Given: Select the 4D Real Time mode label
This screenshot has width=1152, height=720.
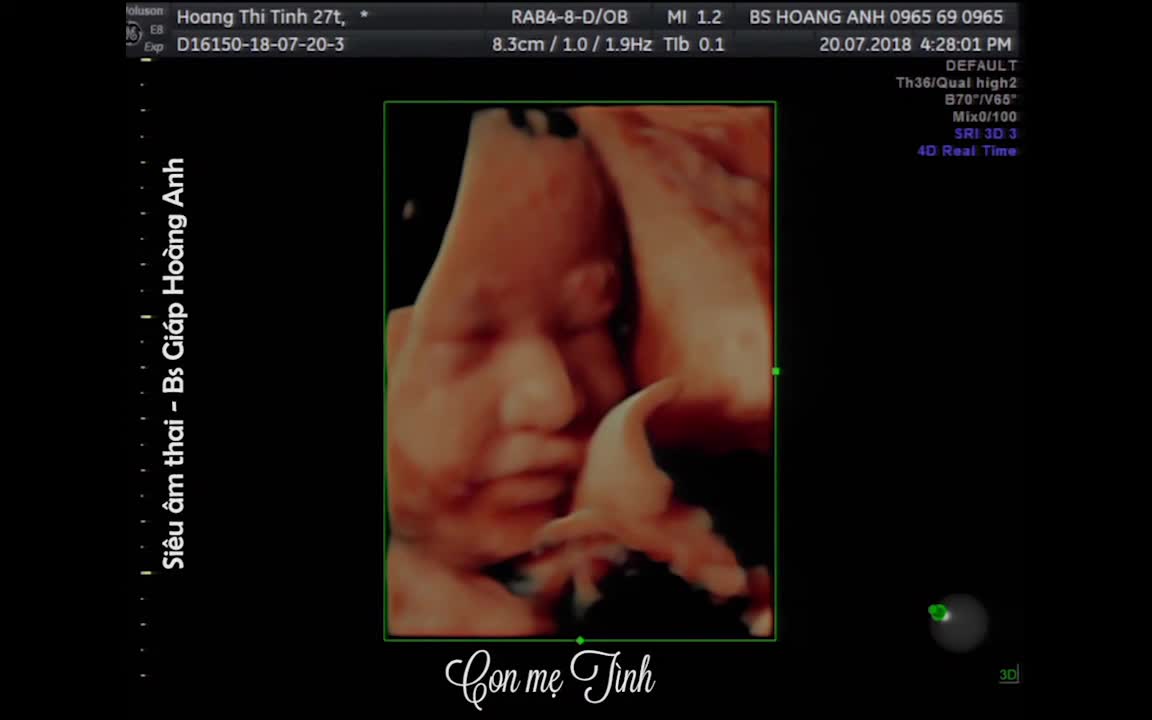Looking at the screenshot, I should point(967,151).
